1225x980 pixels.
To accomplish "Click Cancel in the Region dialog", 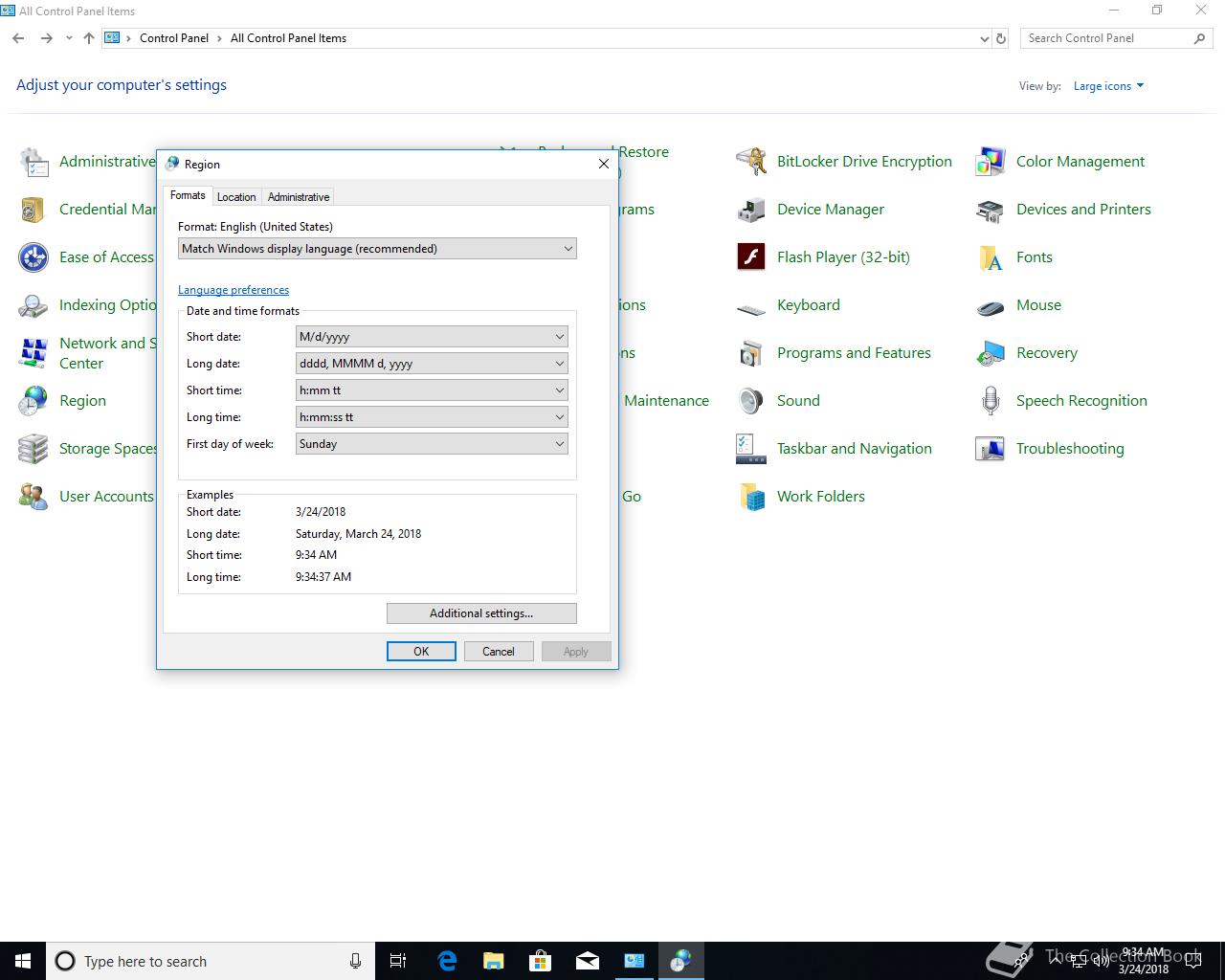I will coord(499,652).
